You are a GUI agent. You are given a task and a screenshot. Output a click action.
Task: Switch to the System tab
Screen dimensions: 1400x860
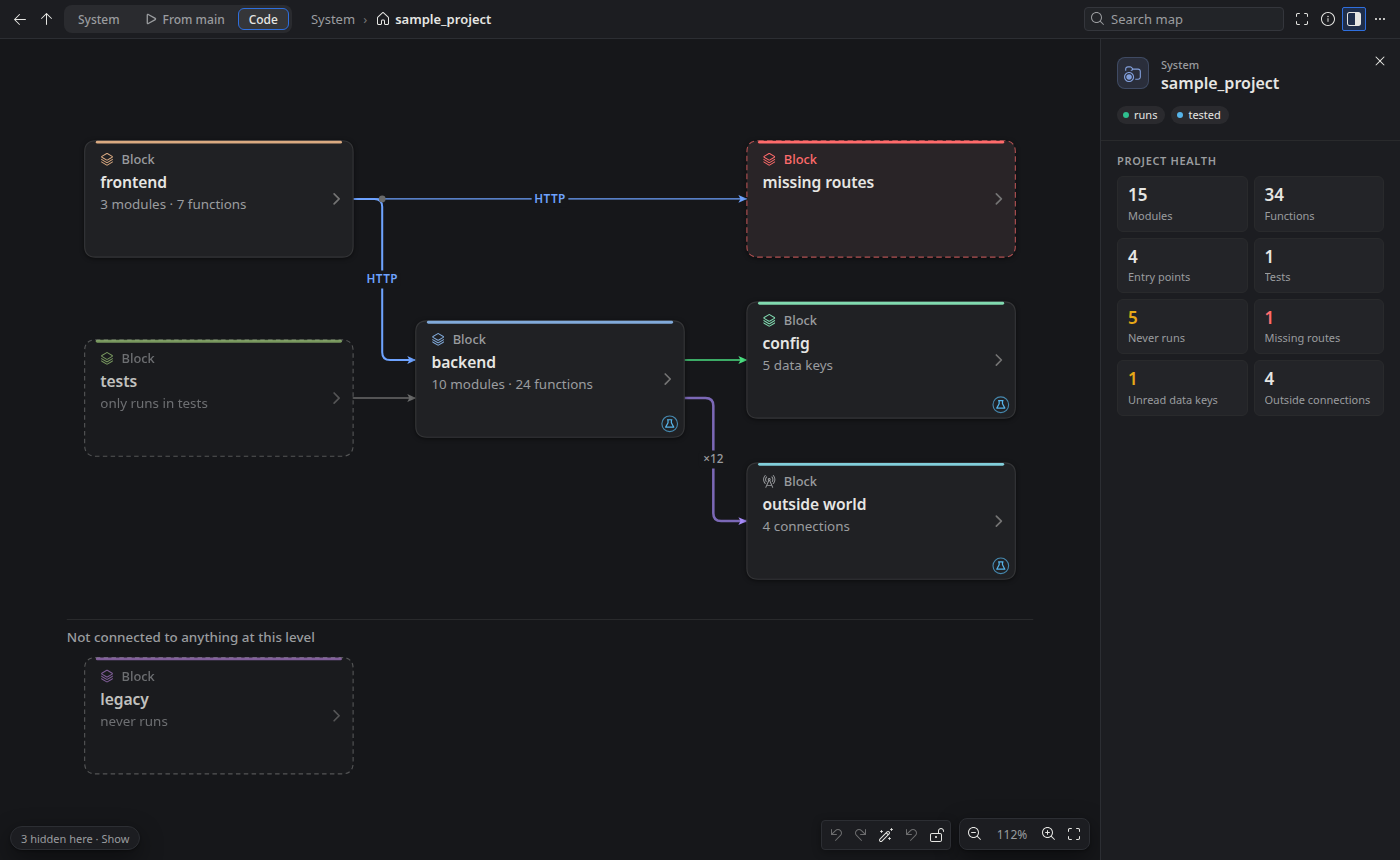[x=99, y=19]
